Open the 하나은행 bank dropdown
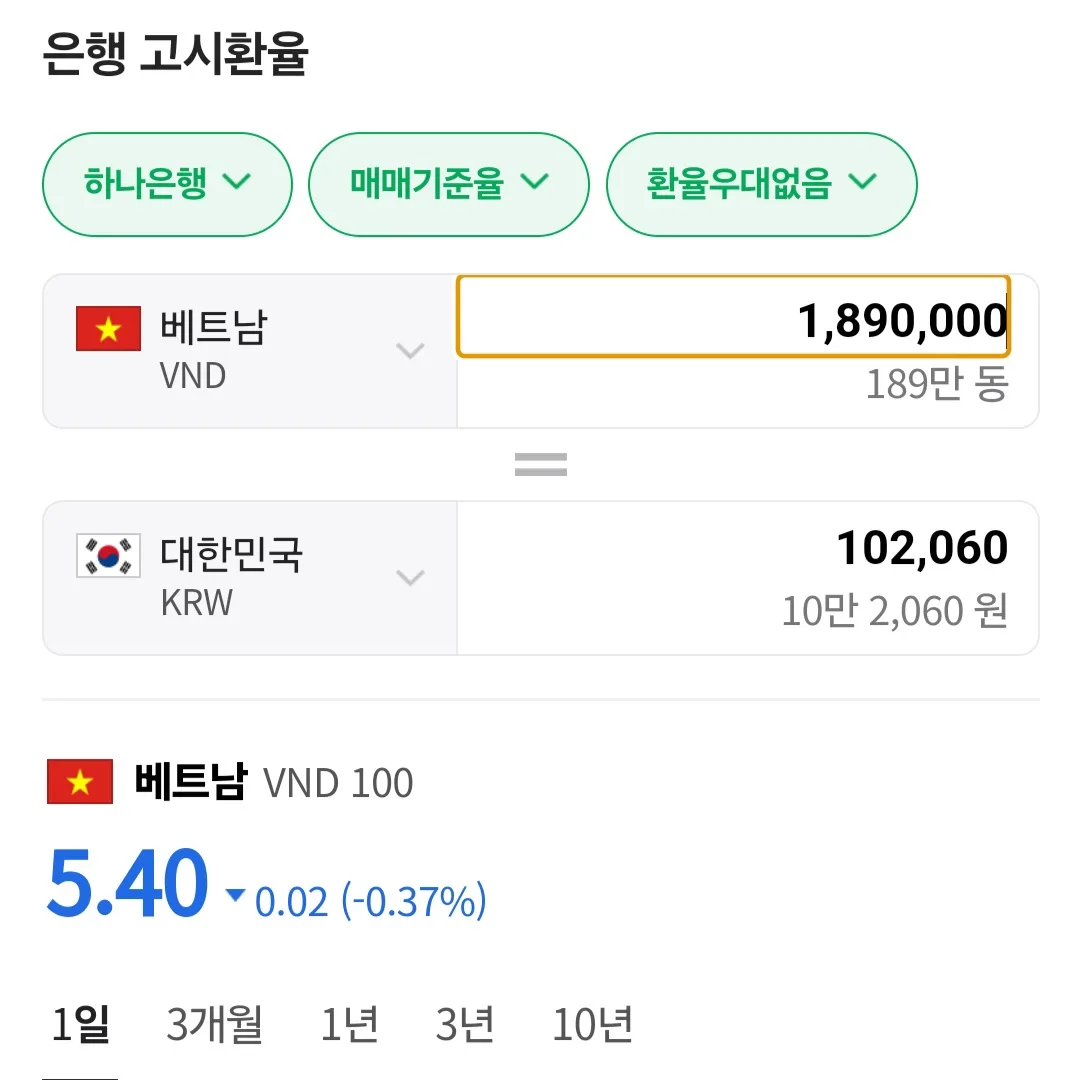Screen dimensions: 1080x1080 click(x=167, y=184)
